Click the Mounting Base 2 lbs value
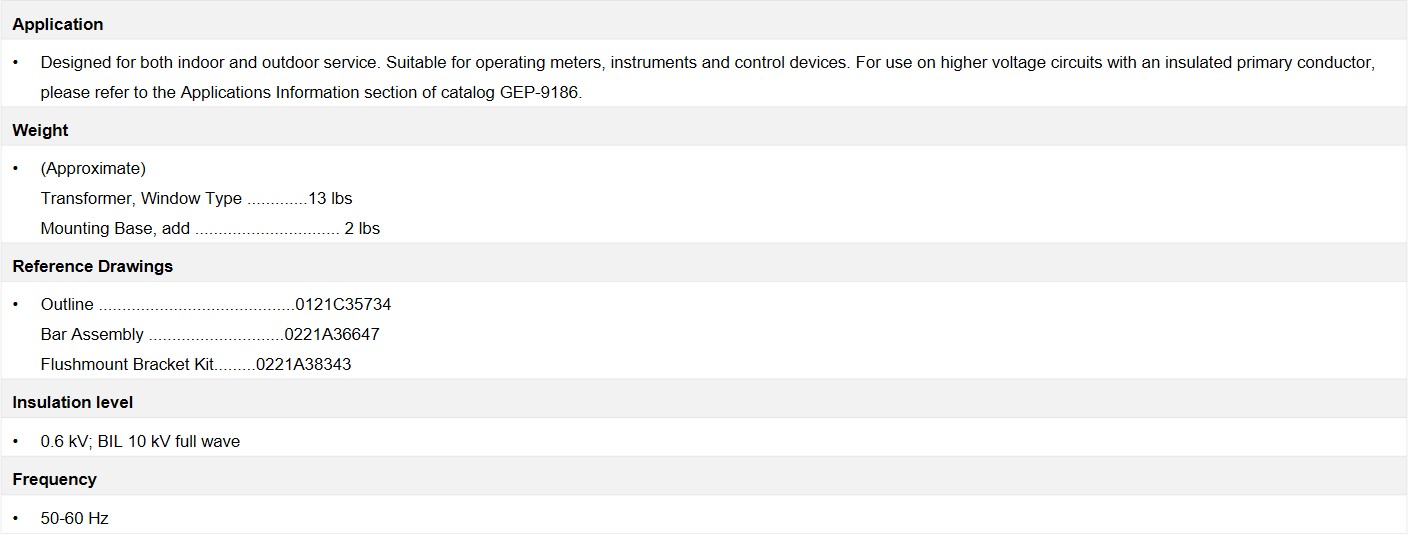1408x538 pixels. [362, 228]
